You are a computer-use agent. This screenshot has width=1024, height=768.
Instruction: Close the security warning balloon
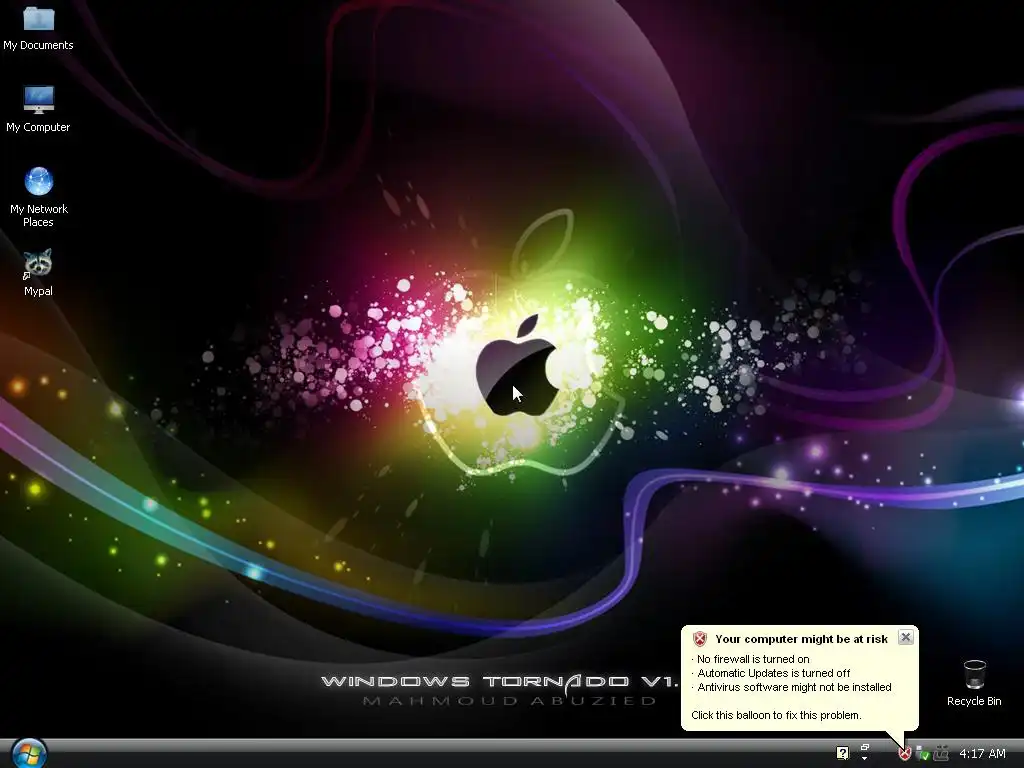coord(905,637)
